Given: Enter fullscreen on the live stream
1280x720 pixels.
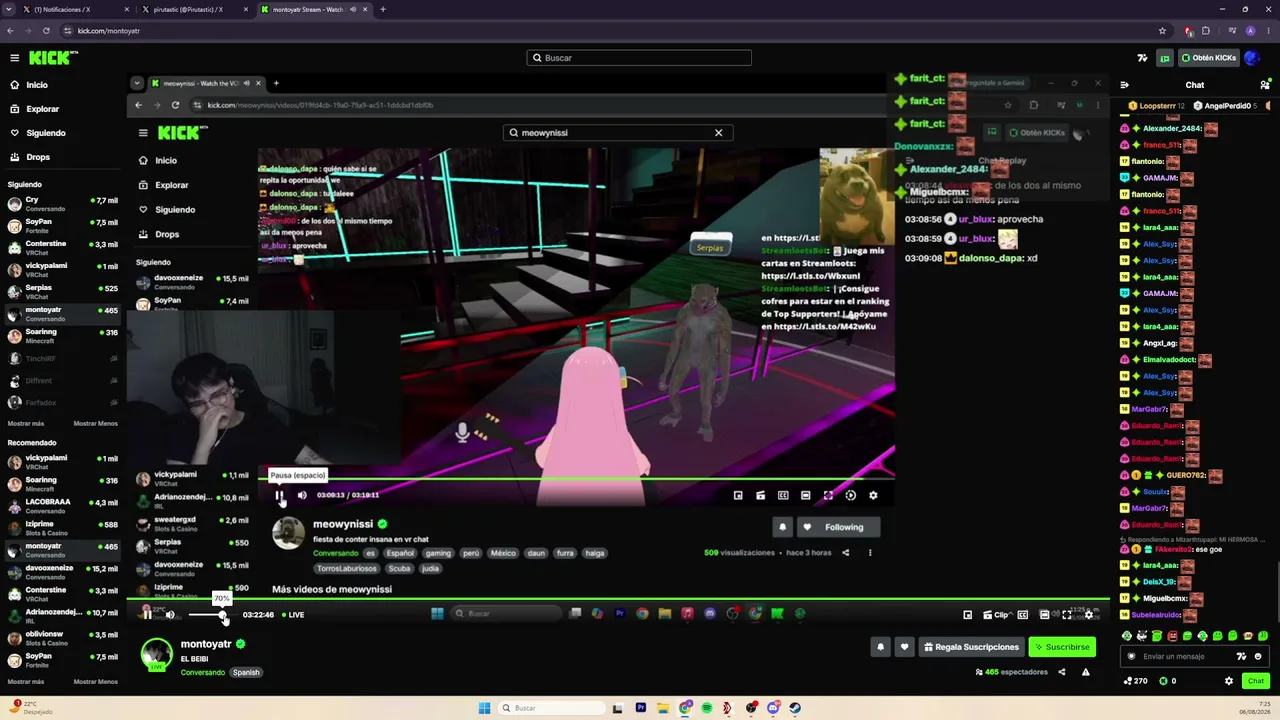Looking at the screenshot, I should pyautogui.click(x=1067, y=614).
